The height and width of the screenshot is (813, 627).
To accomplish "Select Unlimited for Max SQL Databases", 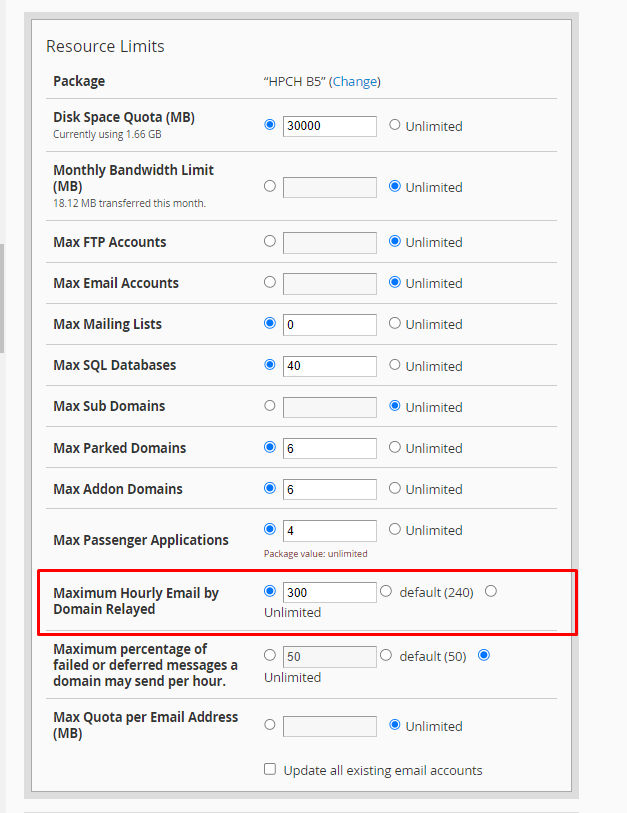I will [x=395, y=365].
